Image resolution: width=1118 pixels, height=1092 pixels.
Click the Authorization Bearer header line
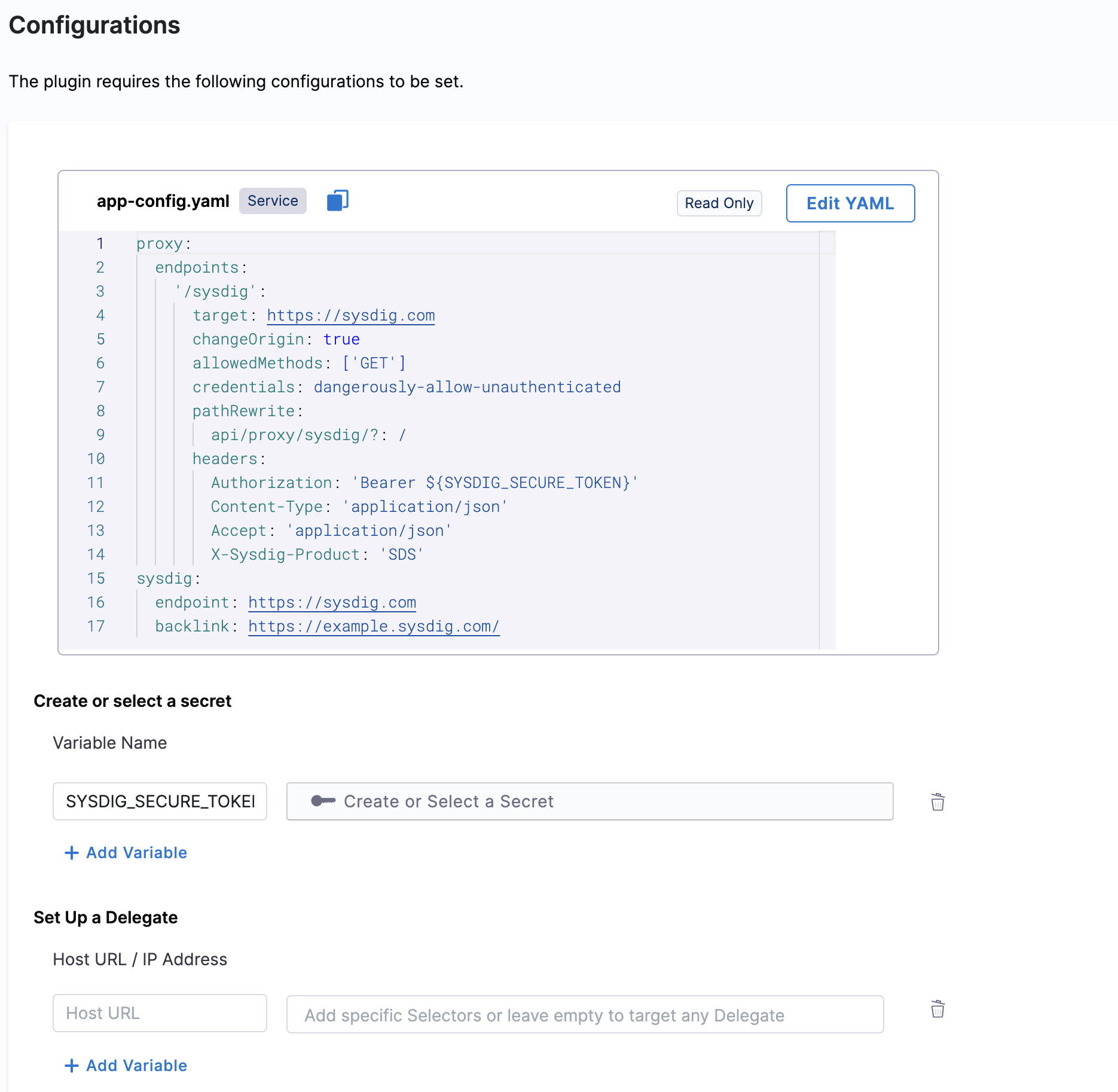tap(424, 483)
